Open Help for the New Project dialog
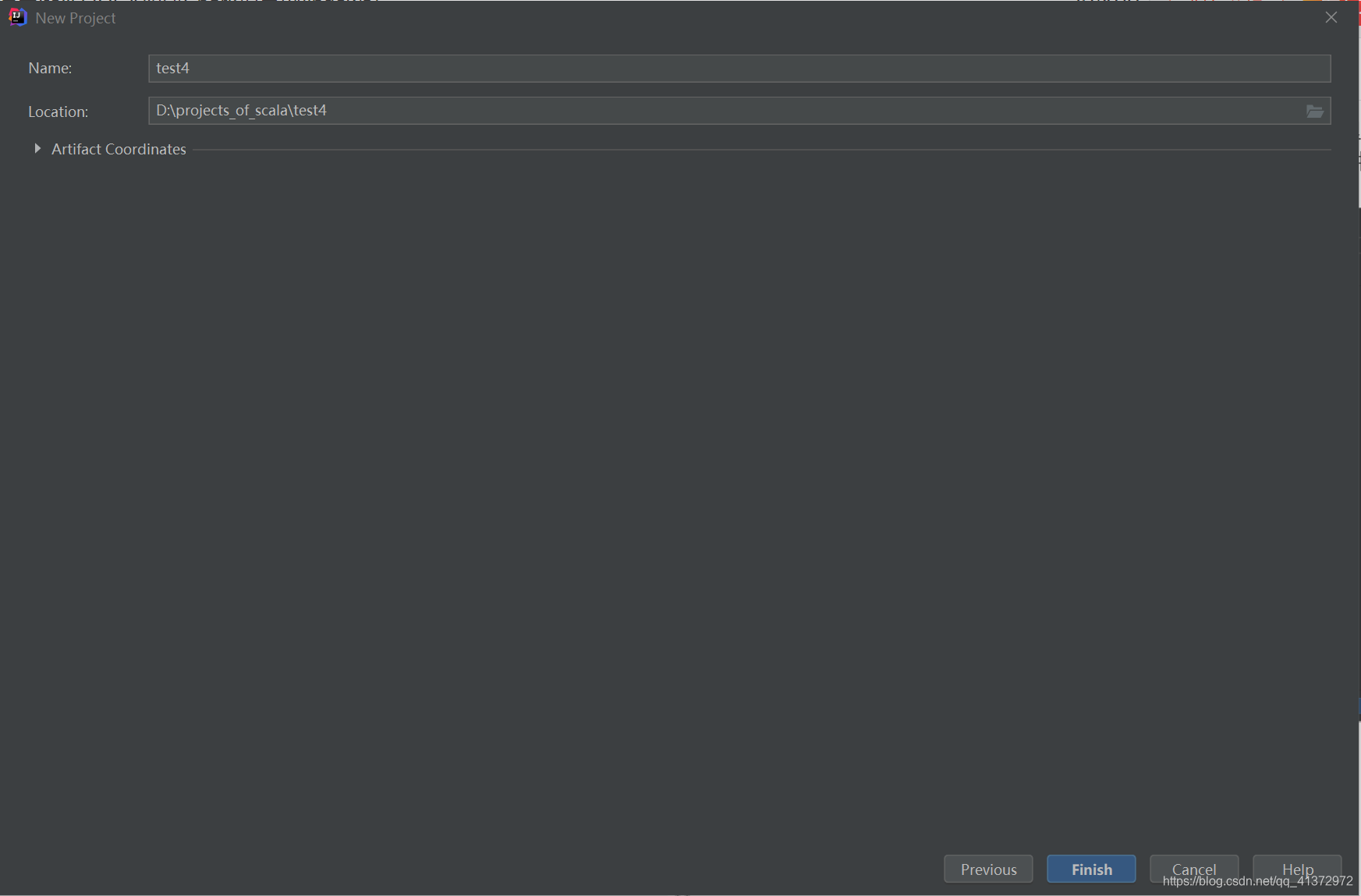Image resolution: width=1361 pixels, height=896 pixels. 1297,869
